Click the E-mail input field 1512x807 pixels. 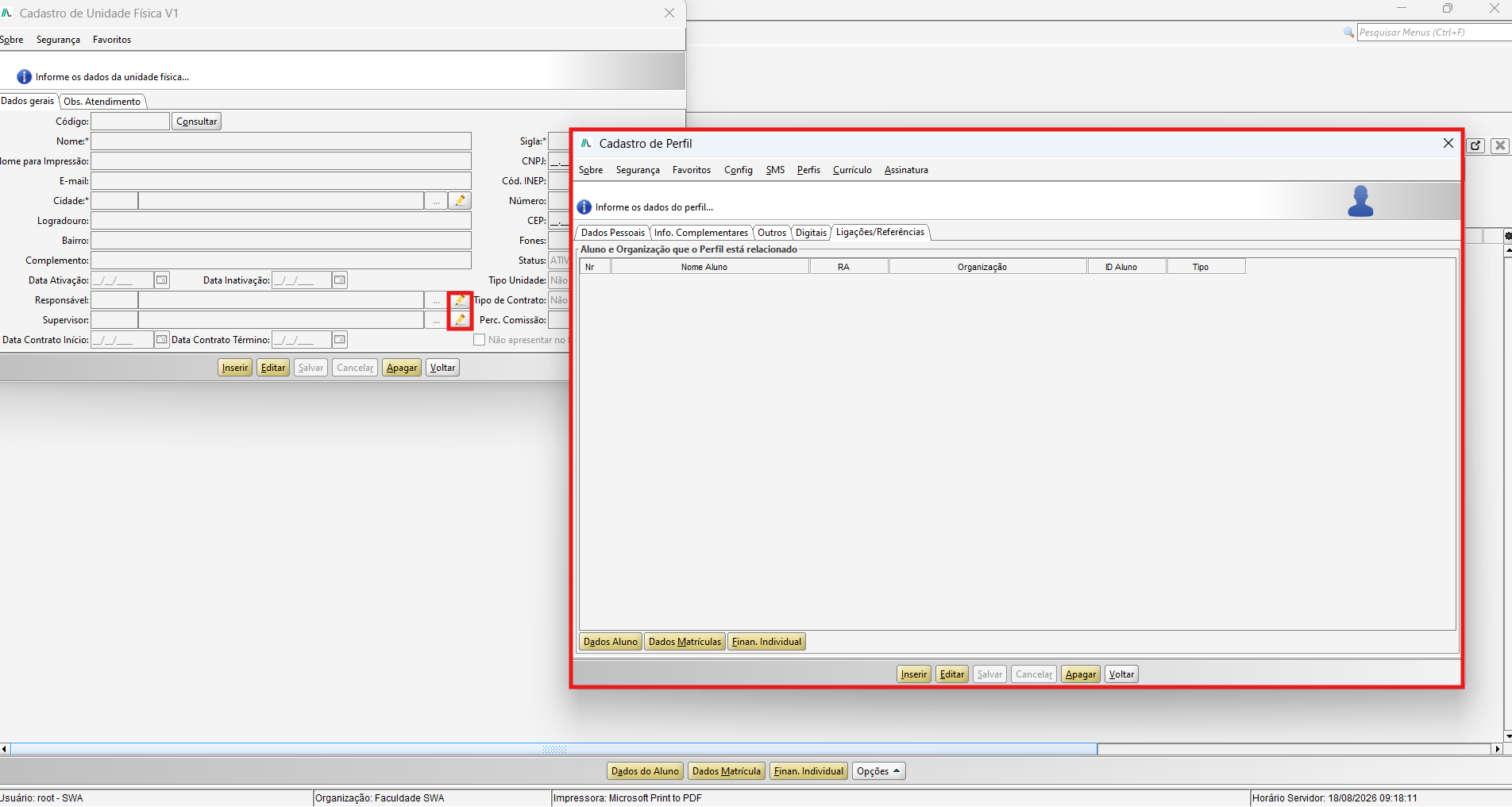(281, 181)
